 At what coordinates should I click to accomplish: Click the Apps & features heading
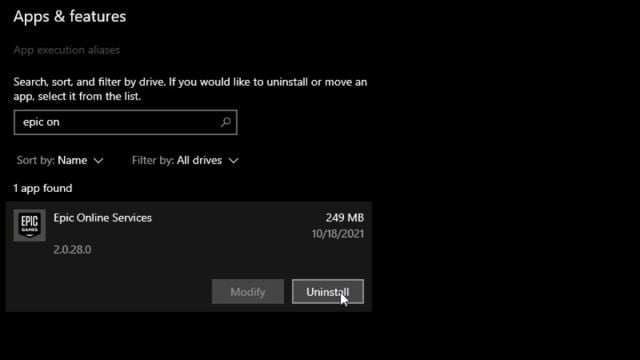click(x=70, y=16)
